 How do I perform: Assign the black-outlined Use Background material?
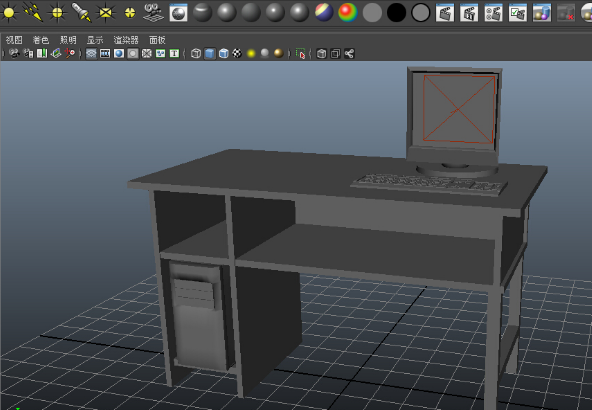coord(420,12)
